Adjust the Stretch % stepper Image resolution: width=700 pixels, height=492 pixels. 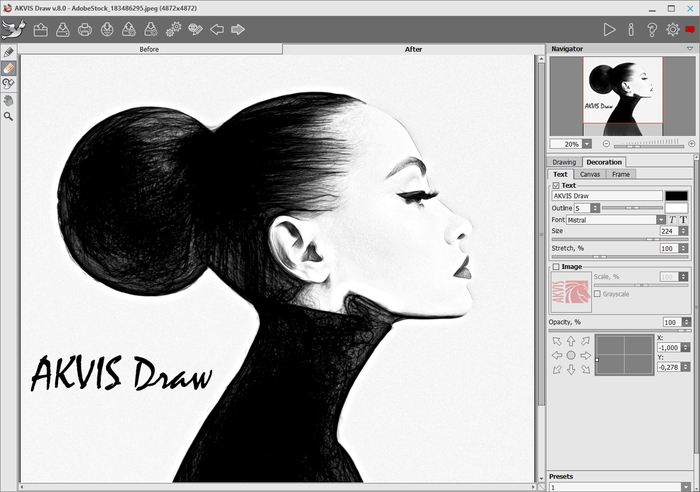(683, 248)
